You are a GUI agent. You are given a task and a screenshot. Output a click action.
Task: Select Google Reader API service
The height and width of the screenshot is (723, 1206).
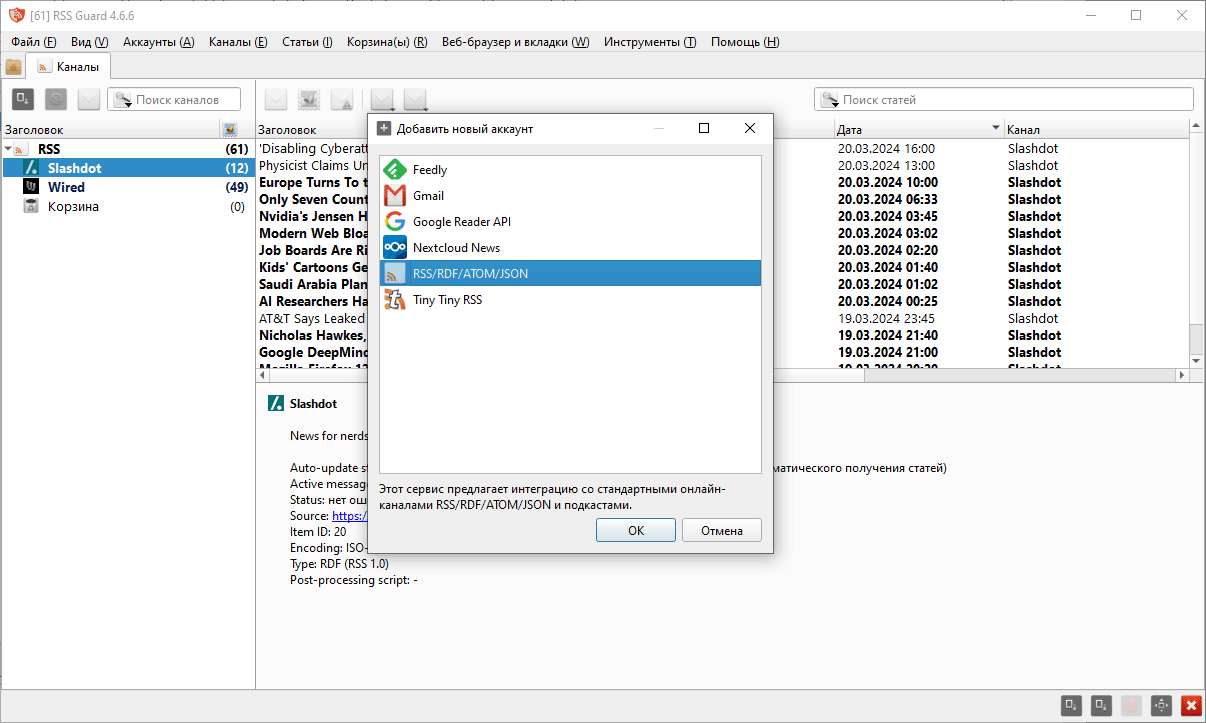click(x=571, y=222)
